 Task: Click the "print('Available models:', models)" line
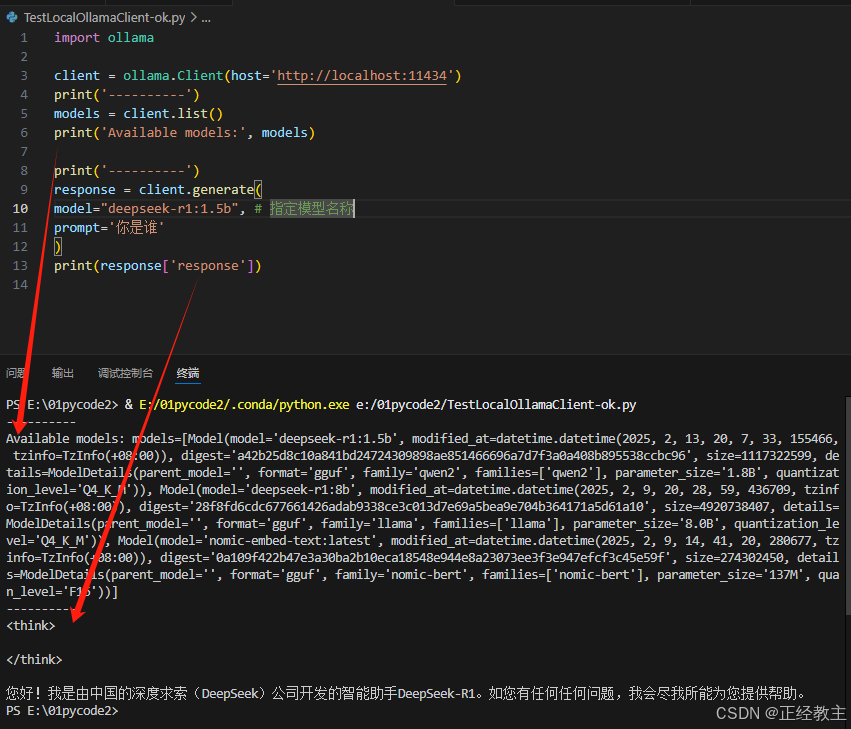(185, 132)
